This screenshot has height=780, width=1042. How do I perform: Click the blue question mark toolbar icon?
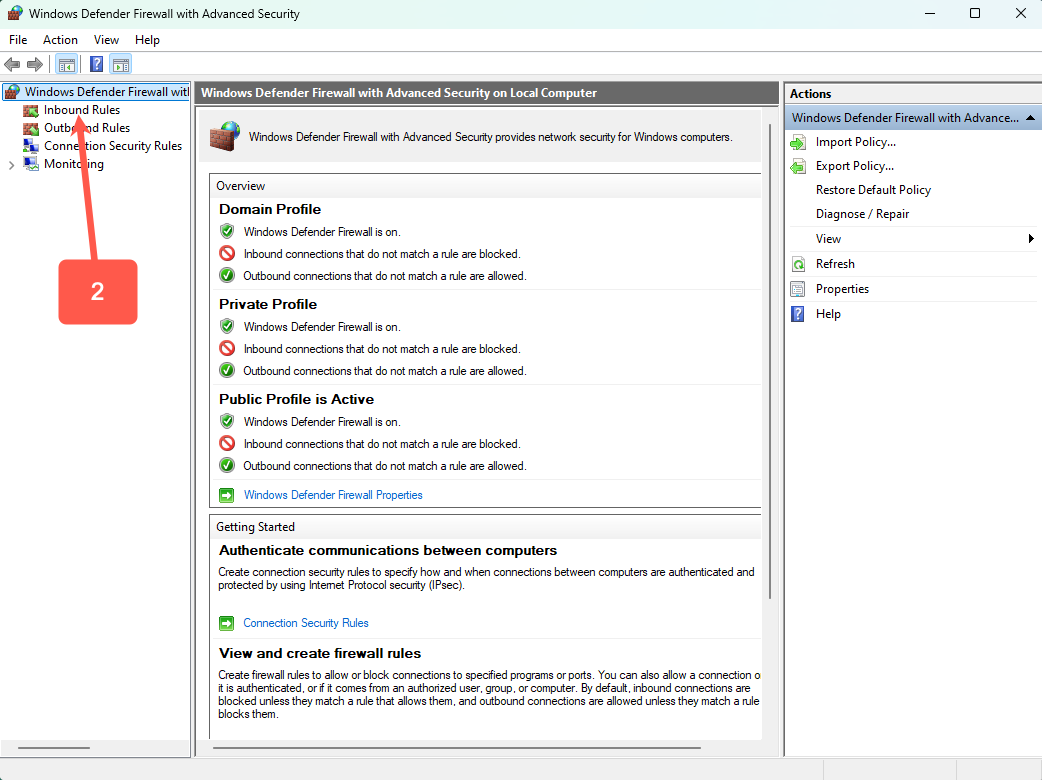click(96, 65)
